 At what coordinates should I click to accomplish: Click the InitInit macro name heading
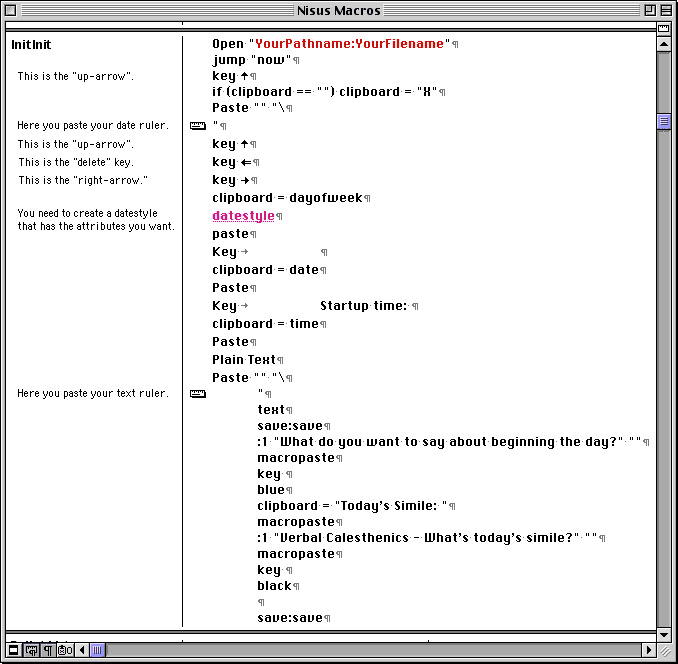point(31,45)
